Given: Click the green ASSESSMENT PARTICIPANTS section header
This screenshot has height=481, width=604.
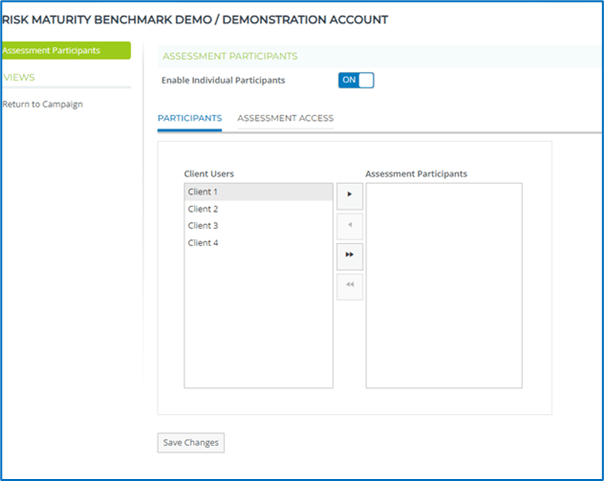Looking at the screenshot, I should click(x=230, y=56).
